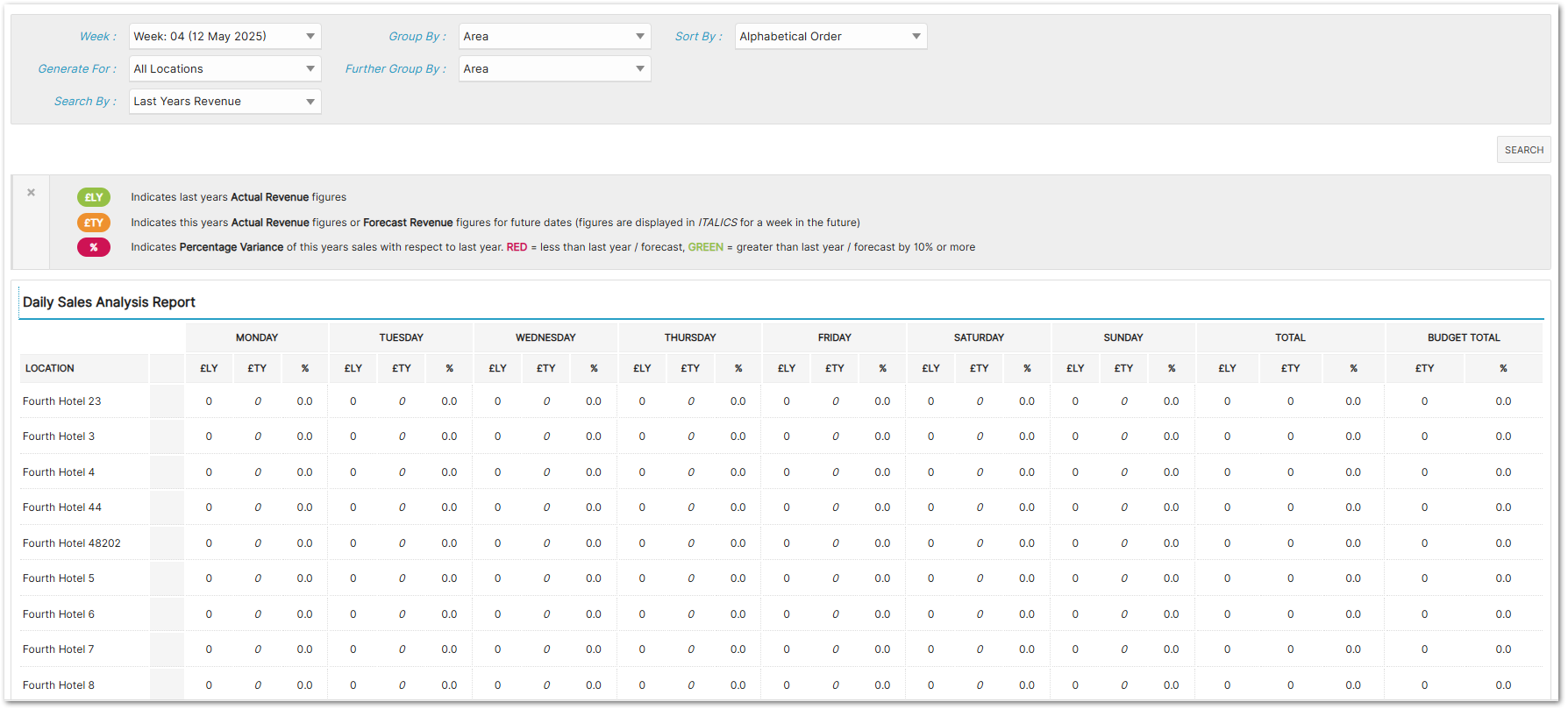Select the Fourth Hotel 8 row

click(59, 685)
